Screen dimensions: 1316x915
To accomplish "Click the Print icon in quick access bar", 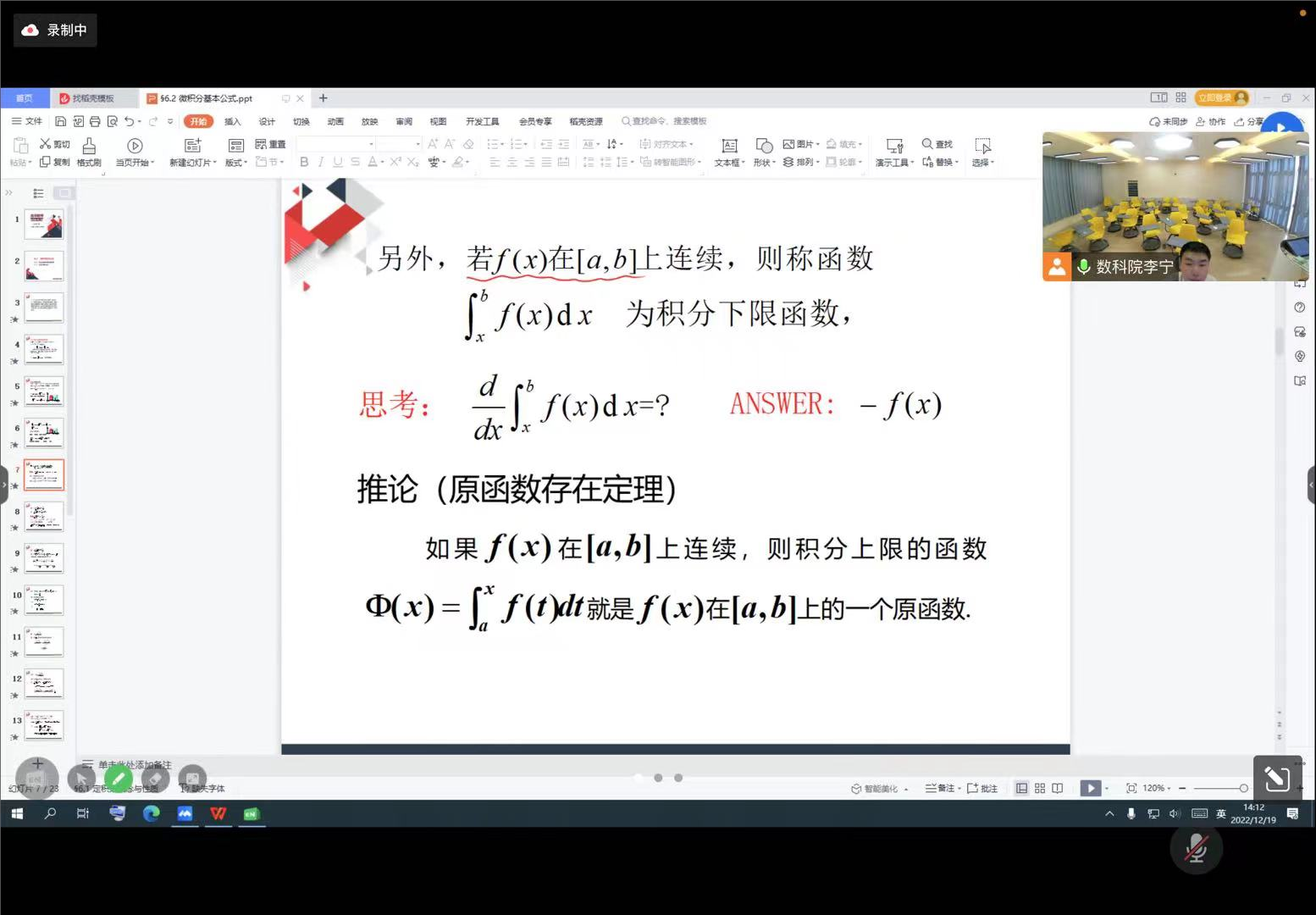I will 95,121.
